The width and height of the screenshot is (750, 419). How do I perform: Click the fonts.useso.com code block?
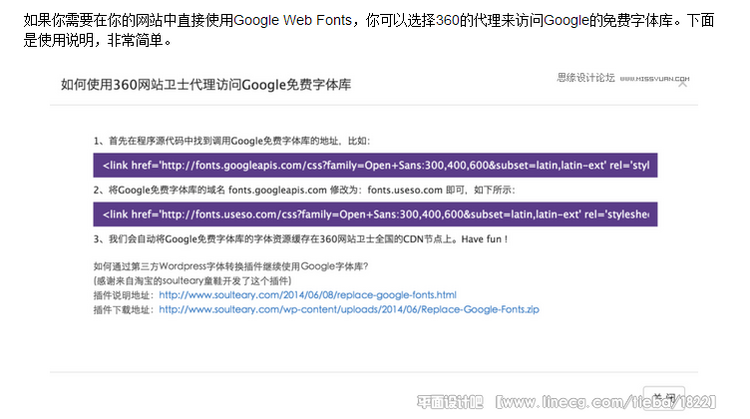point(375,214)
